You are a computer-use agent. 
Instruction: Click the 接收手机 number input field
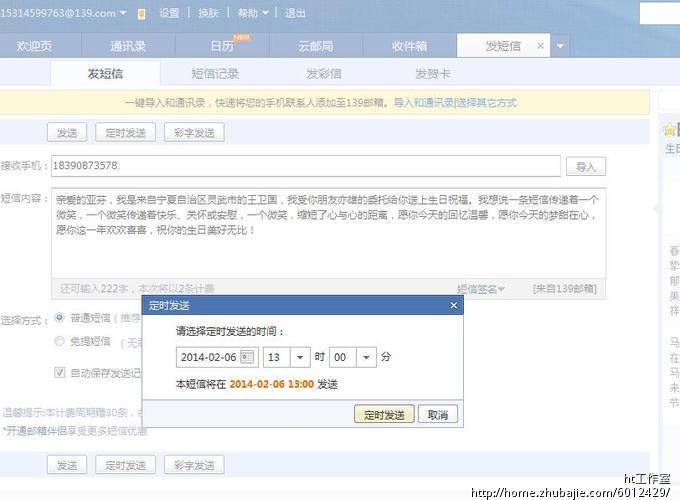(x=306, y=166)
